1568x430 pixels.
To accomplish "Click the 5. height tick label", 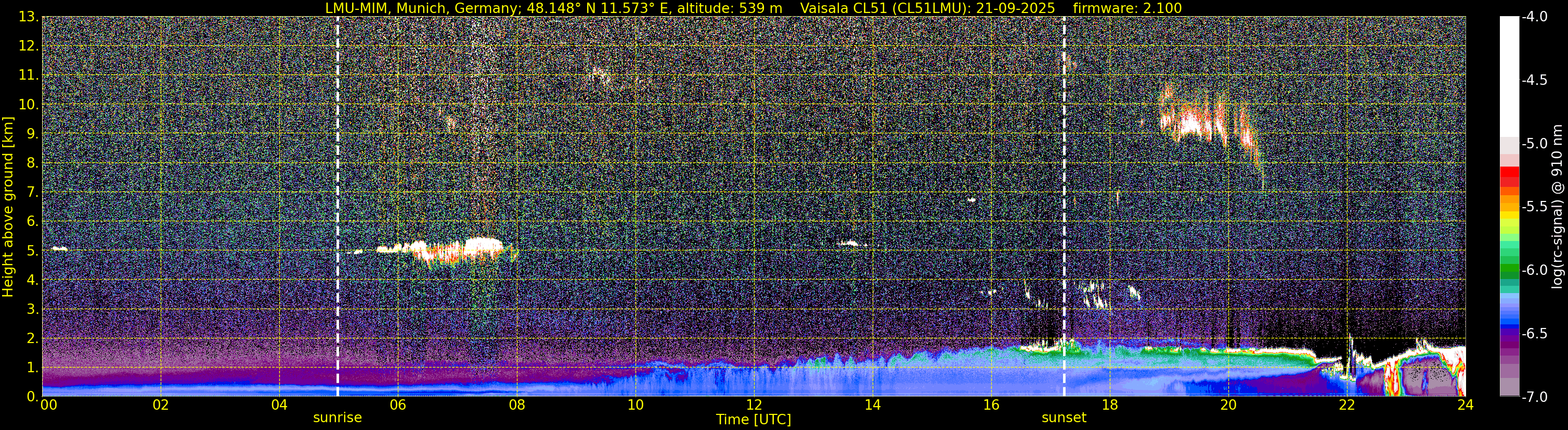I will click(x=32, y=250).
